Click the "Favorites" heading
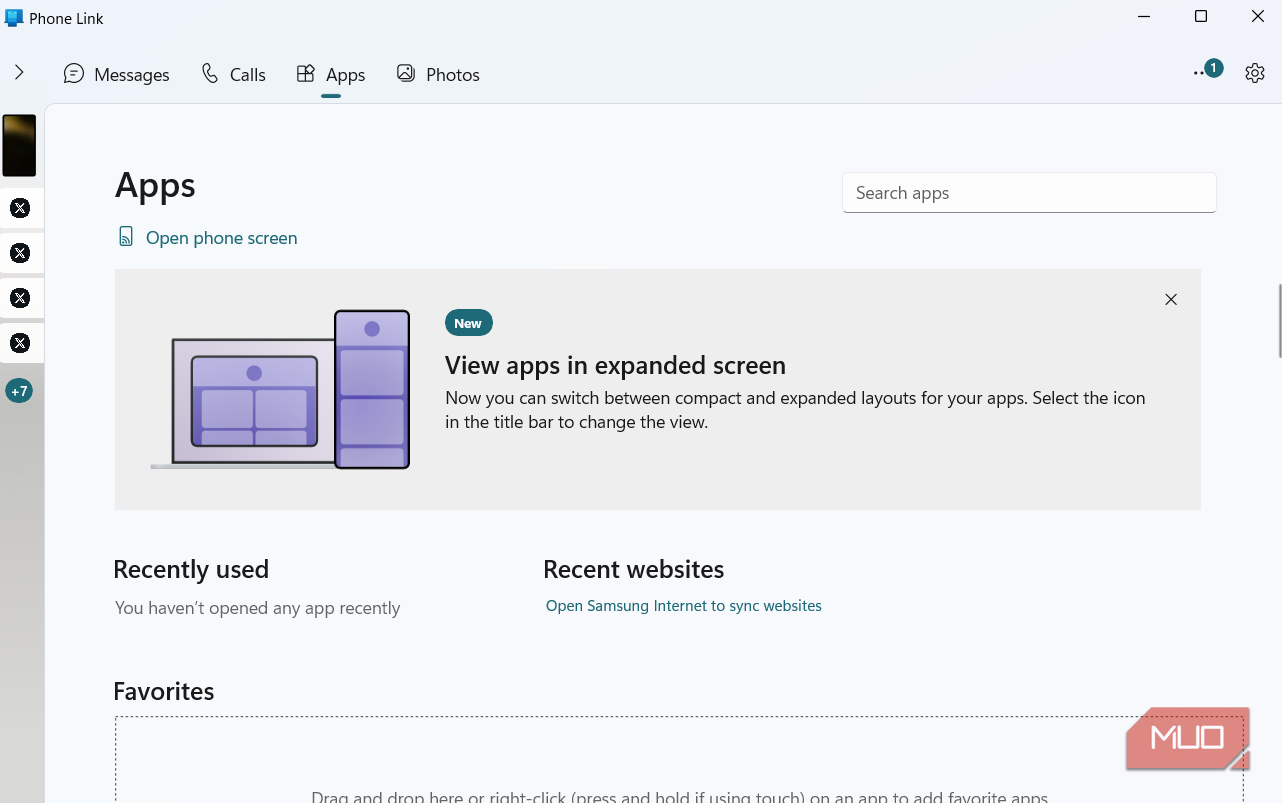Viewport: 1282px width, 803px height. (x=164, y=691)
